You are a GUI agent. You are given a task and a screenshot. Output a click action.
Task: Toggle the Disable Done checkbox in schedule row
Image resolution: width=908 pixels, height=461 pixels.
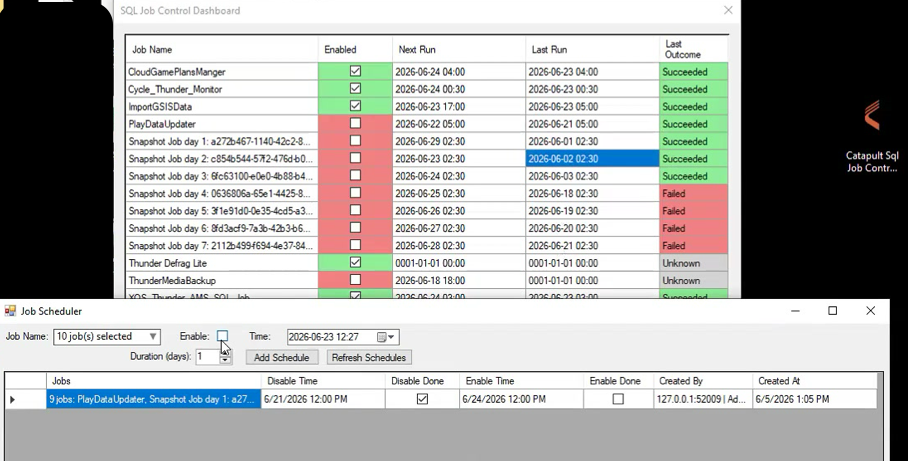422,399
